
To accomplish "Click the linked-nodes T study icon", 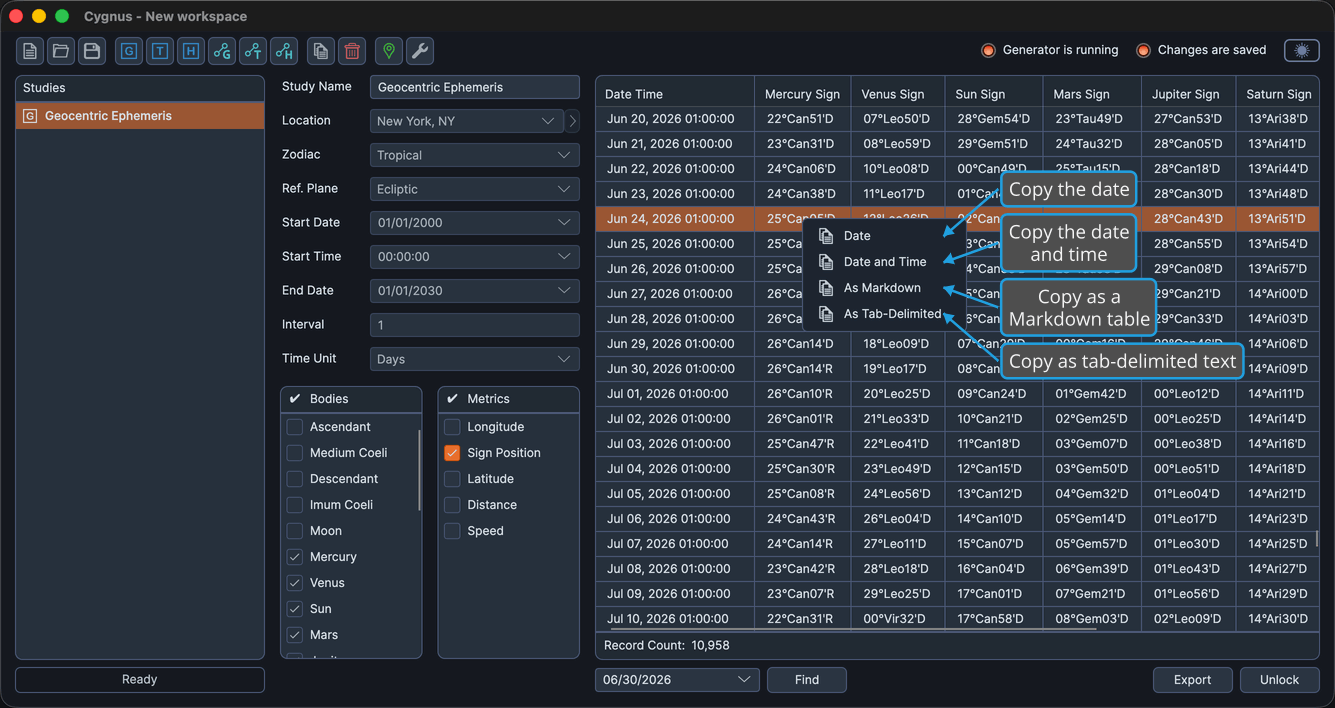I will [253, 51].
